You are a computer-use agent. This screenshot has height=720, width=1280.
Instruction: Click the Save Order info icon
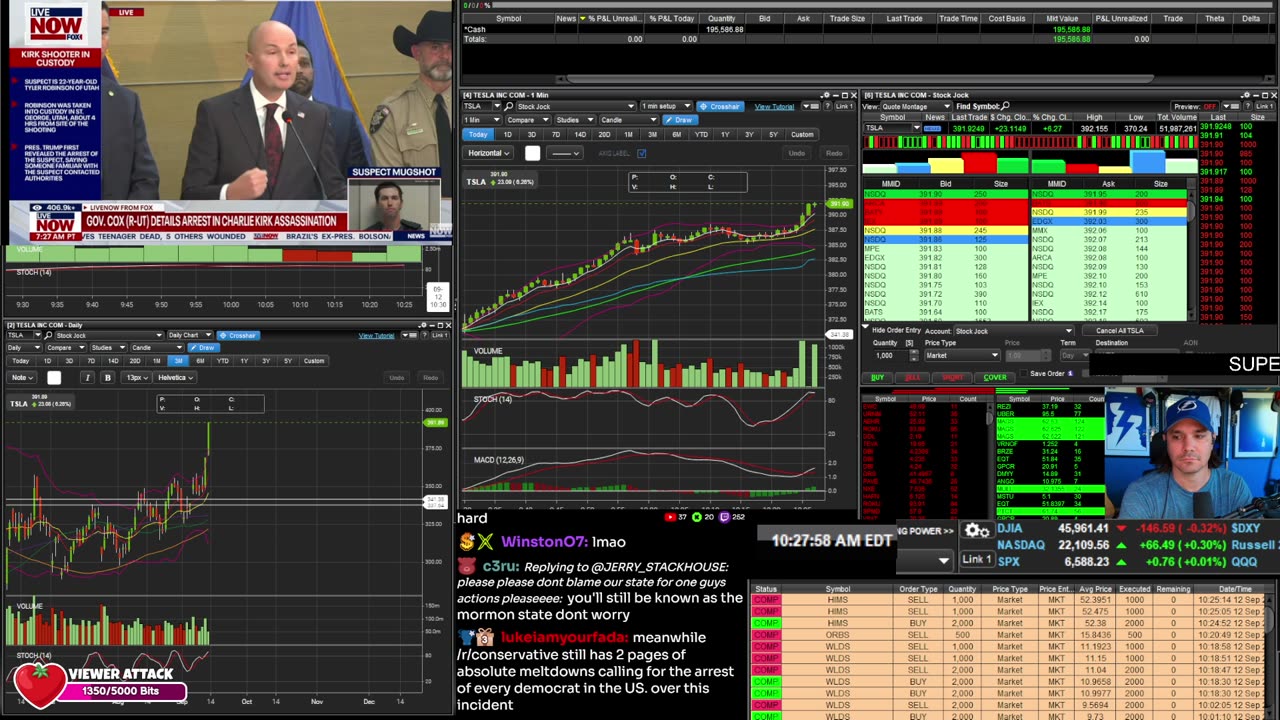click(1070, 373)
